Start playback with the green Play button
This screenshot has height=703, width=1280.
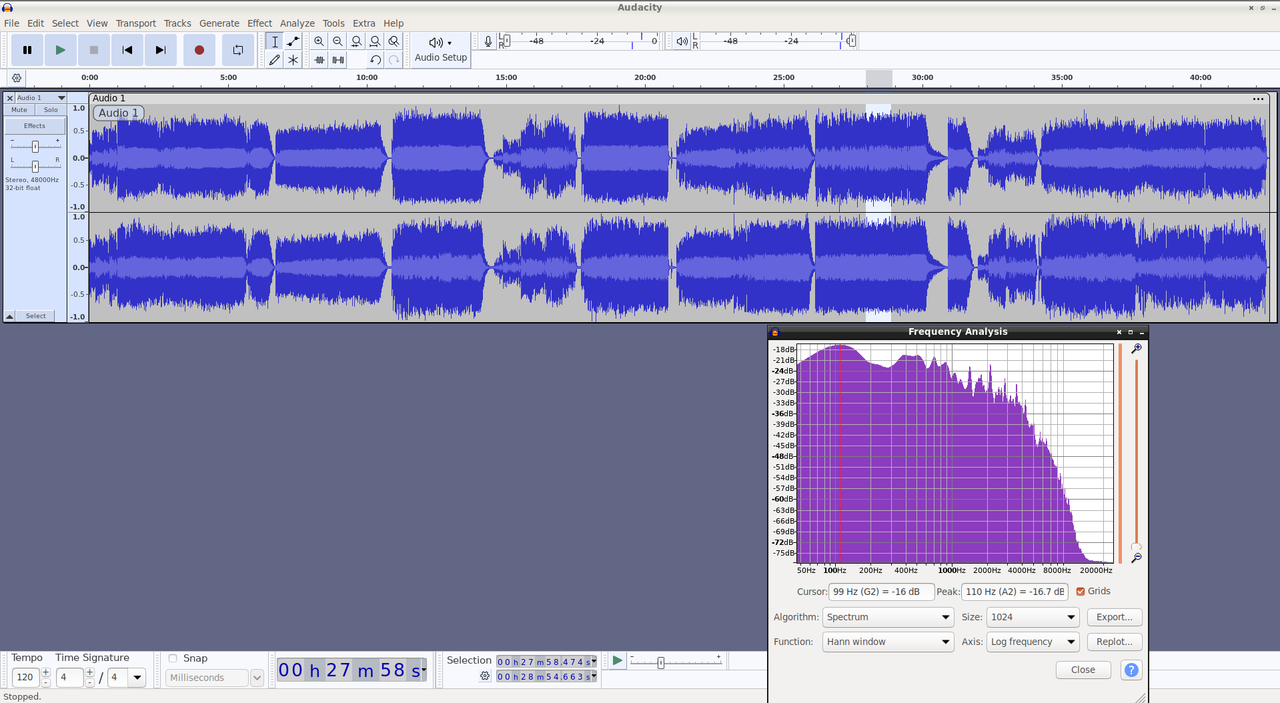(x=60, y=50)
